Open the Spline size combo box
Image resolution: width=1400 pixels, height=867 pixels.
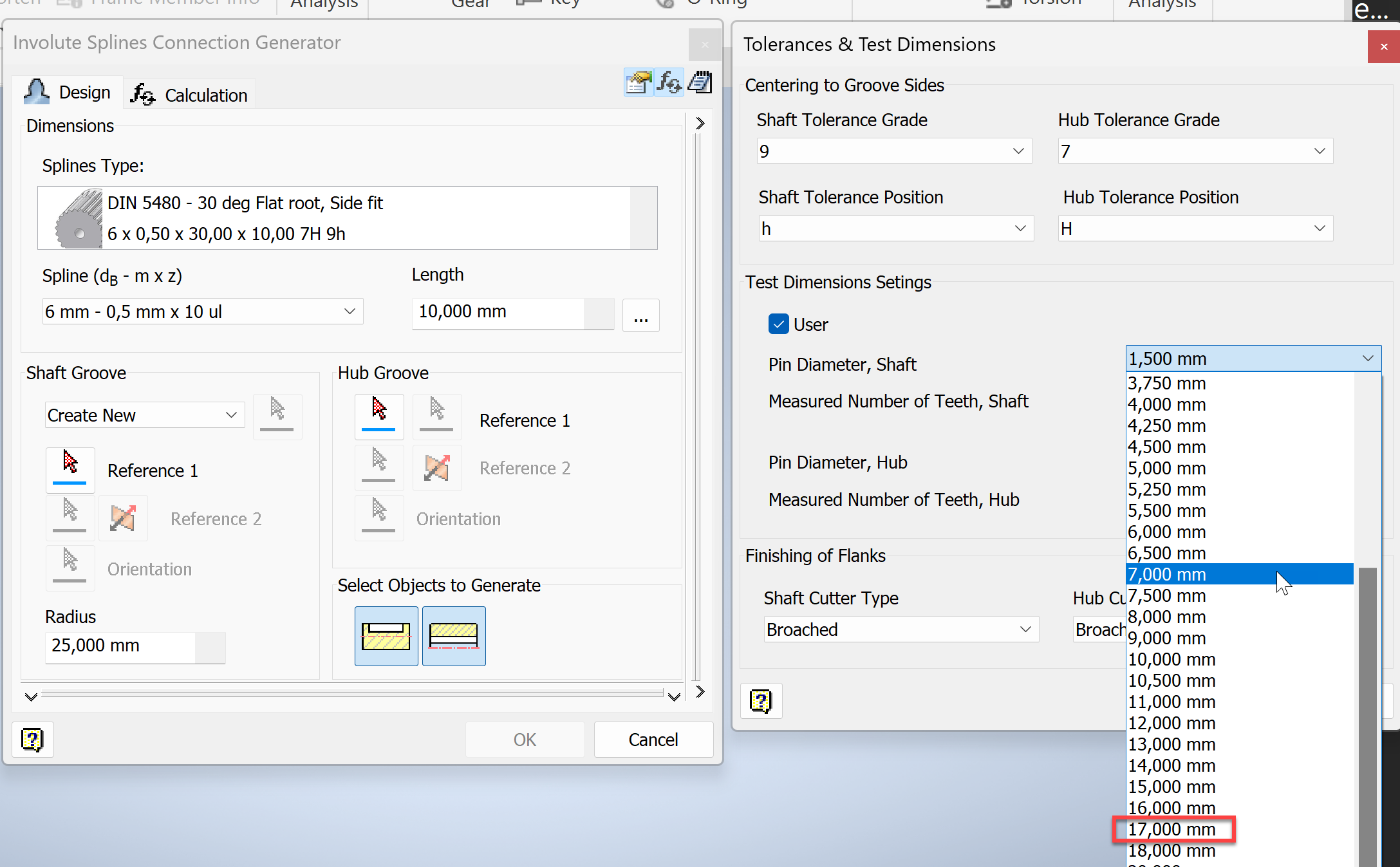point(350,312)
